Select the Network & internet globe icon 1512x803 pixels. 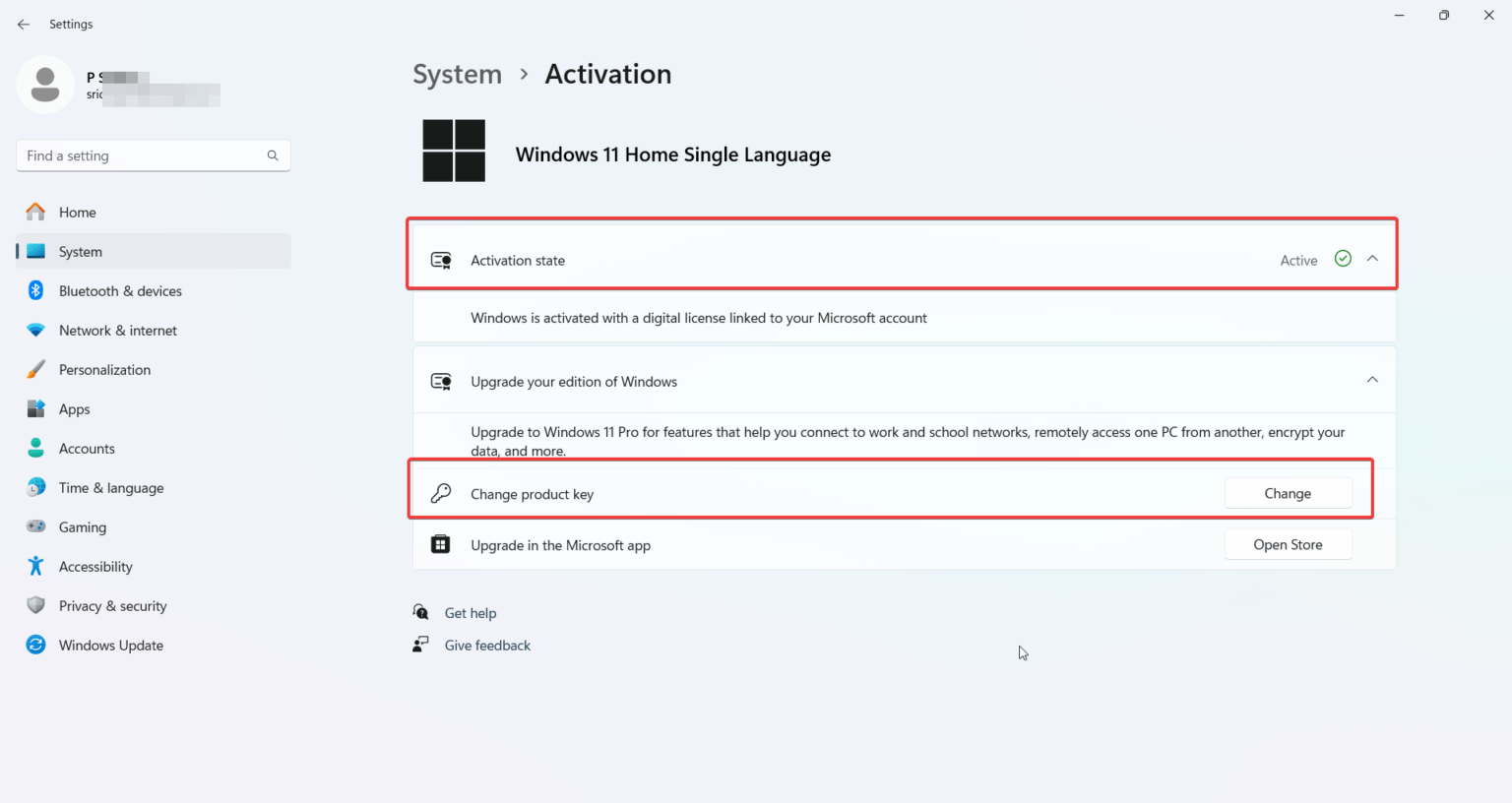point(35,330)
